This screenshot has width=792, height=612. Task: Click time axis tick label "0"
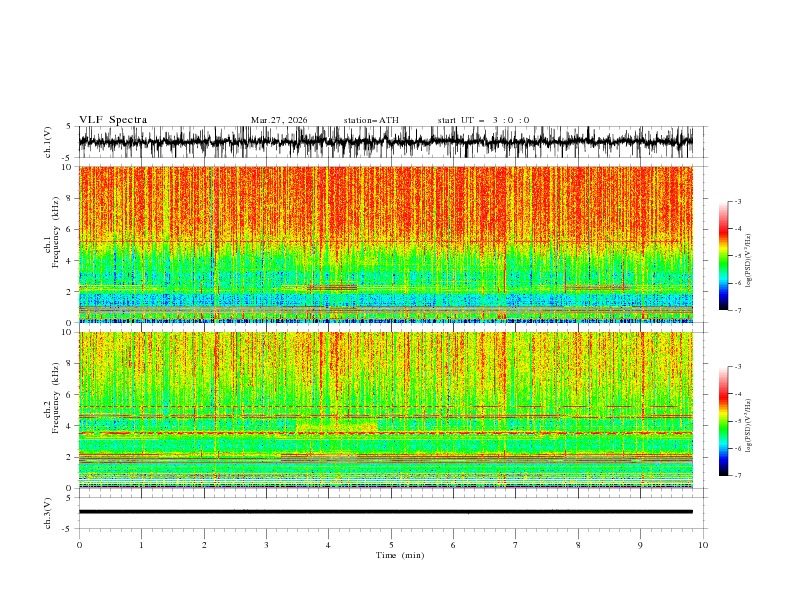[79, 545]
